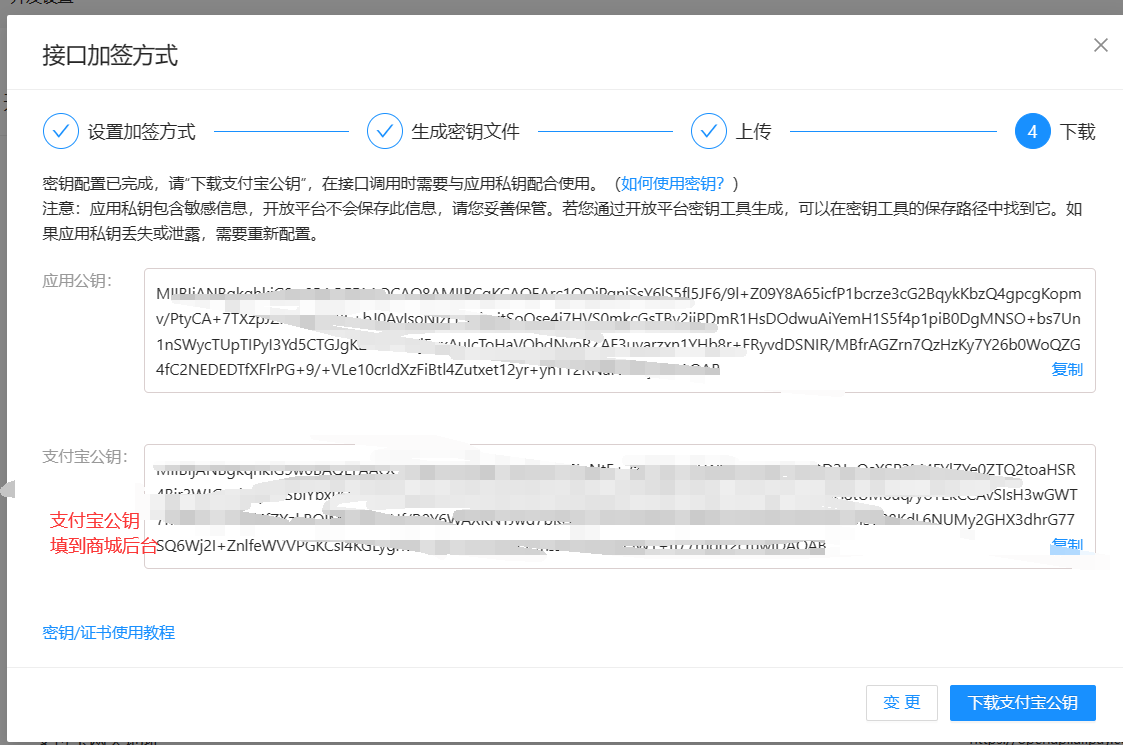
Task: Click the step 4 下载 circle icon
Action: 1032,131
